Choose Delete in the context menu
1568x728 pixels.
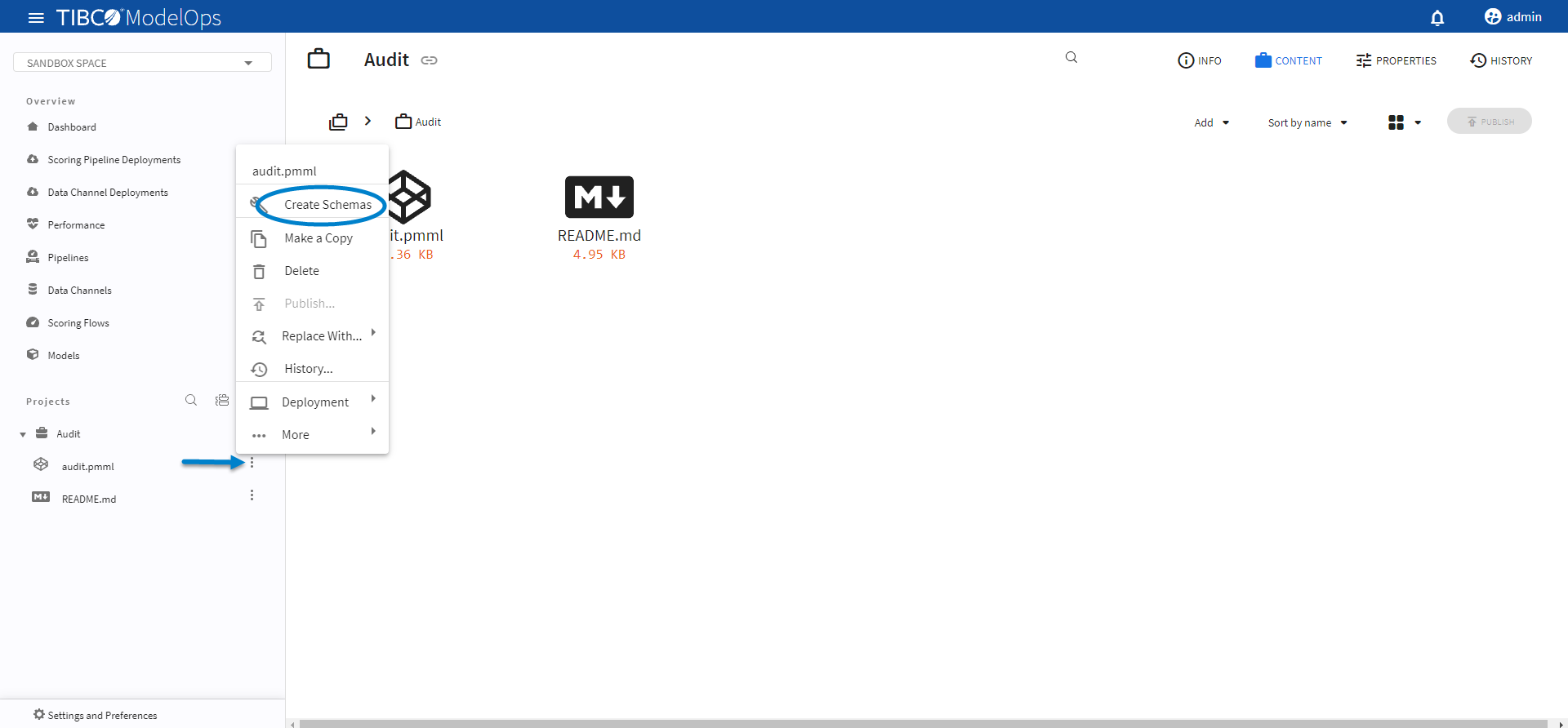[x=312, y=270]
